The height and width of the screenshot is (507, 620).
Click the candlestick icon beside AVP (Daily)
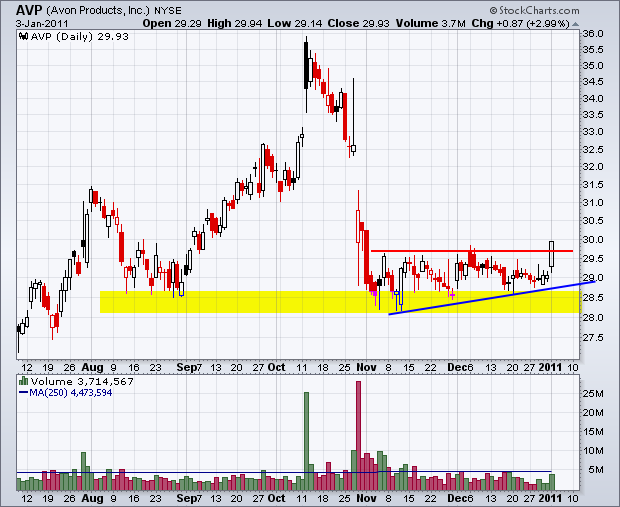coord(24,37)
